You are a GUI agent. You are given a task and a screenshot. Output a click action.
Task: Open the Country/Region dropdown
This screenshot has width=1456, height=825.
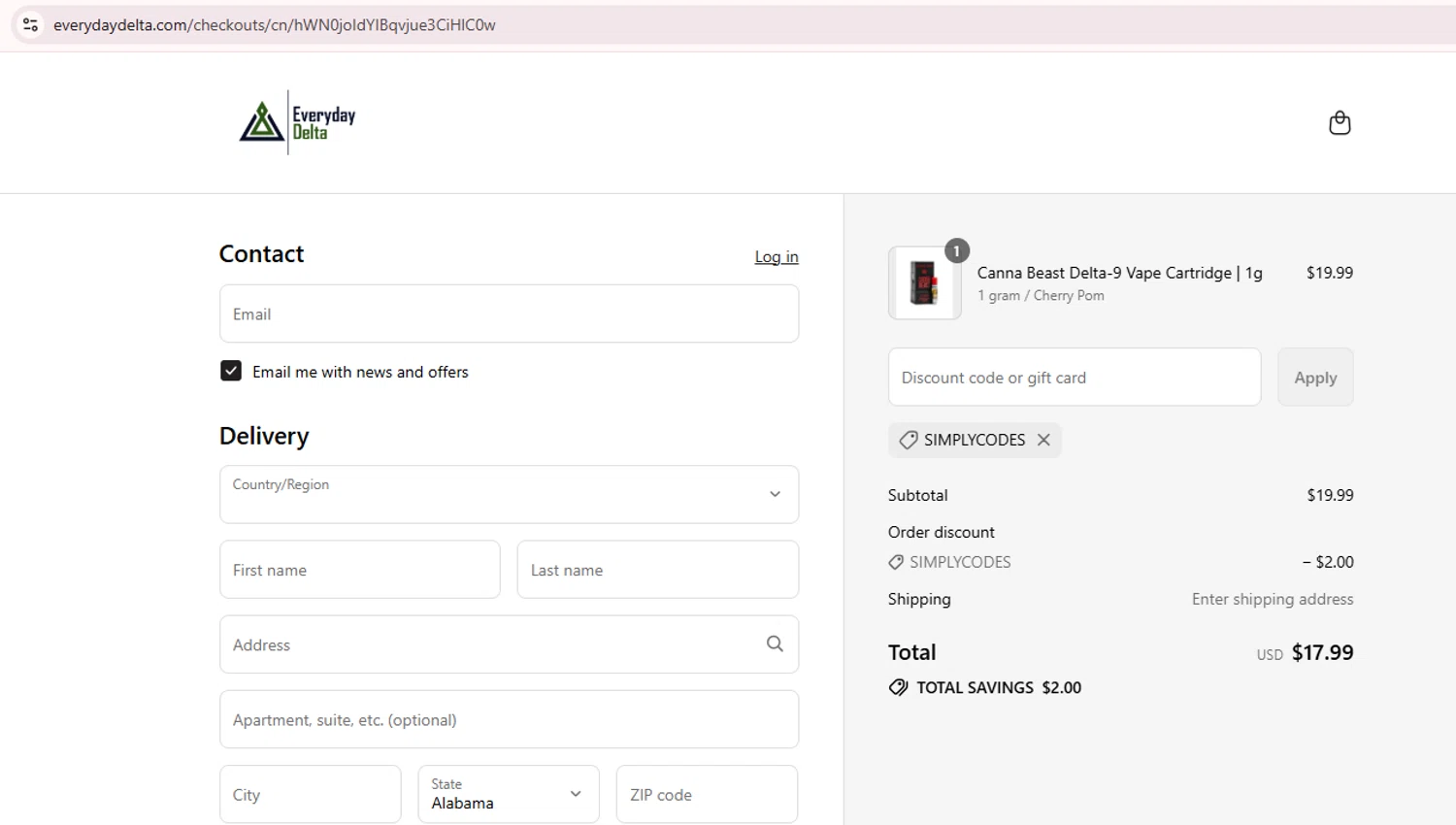tap(509, 494)
